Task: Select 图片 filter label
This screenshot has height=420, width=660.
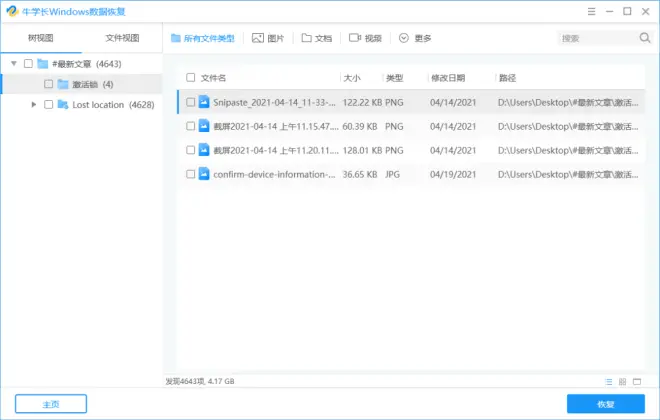Action: point(276,38)
